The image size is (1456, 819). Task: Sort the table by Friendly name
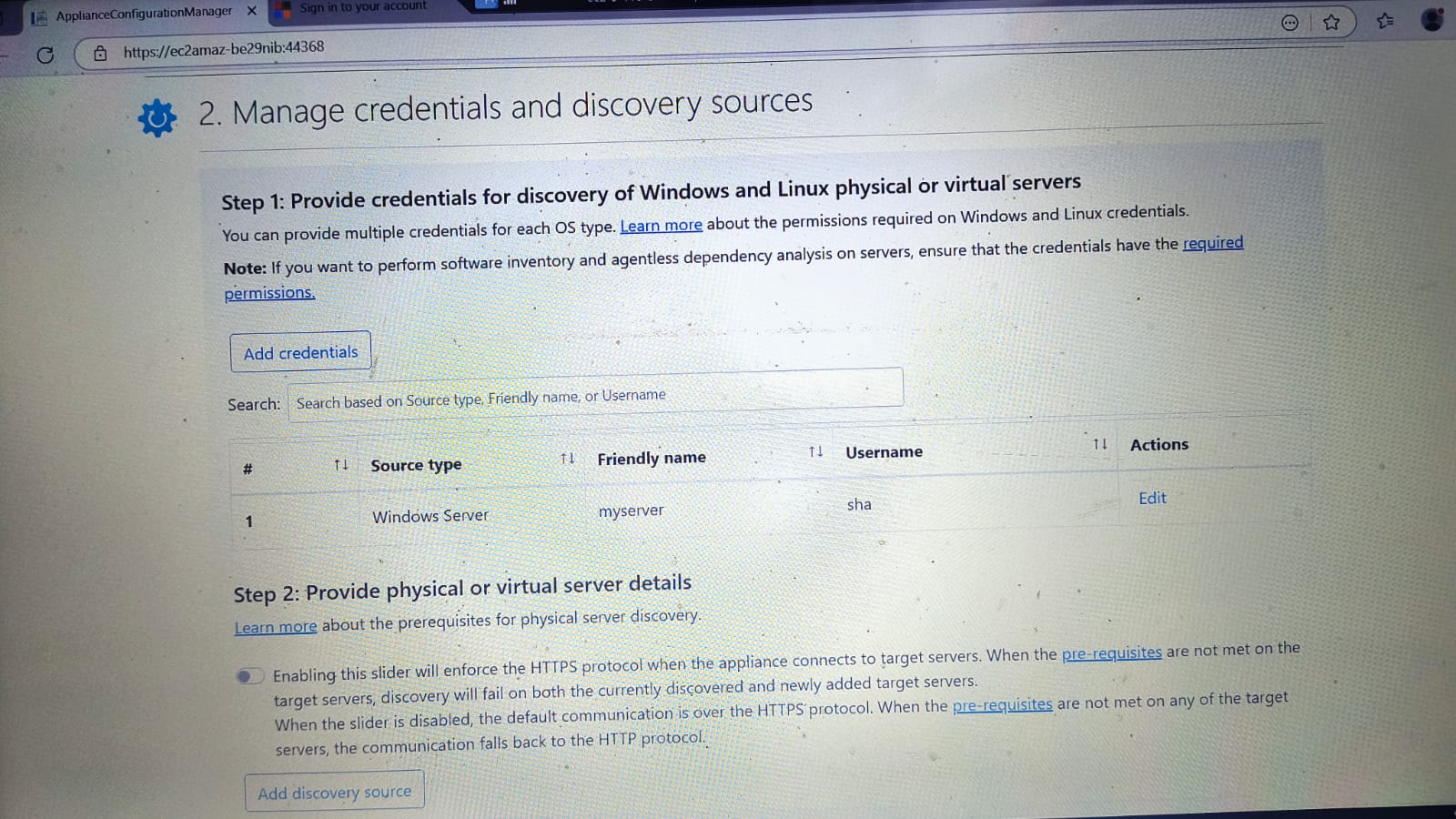(815, 451)
